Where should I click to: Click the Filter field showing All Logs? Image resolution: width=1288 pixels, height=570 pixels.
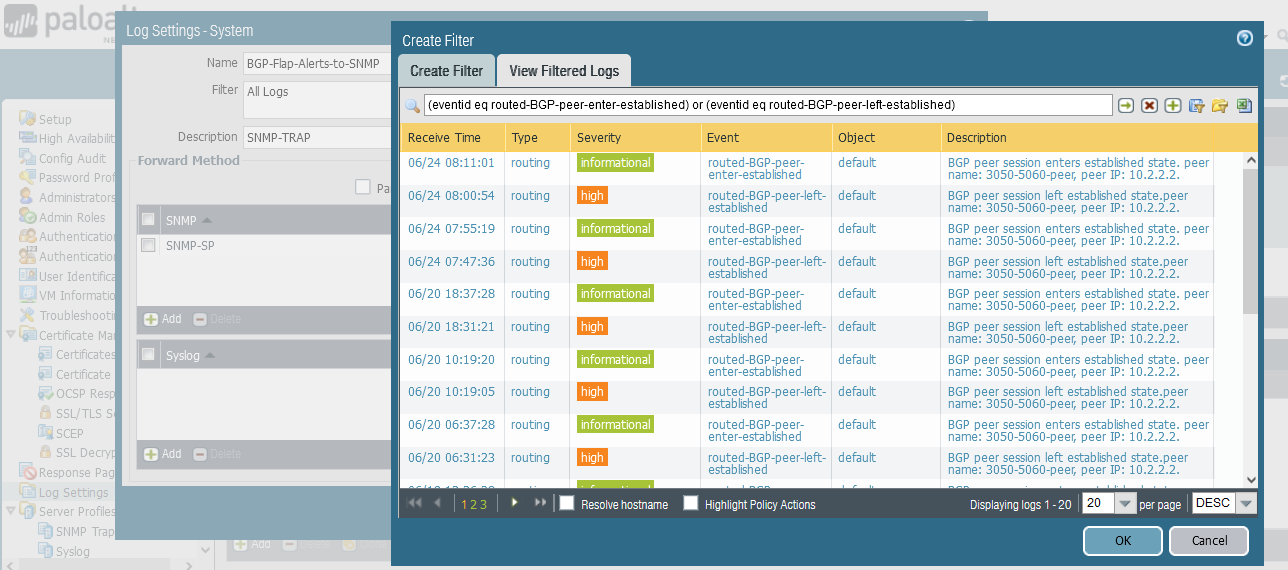tap(316, 101)
